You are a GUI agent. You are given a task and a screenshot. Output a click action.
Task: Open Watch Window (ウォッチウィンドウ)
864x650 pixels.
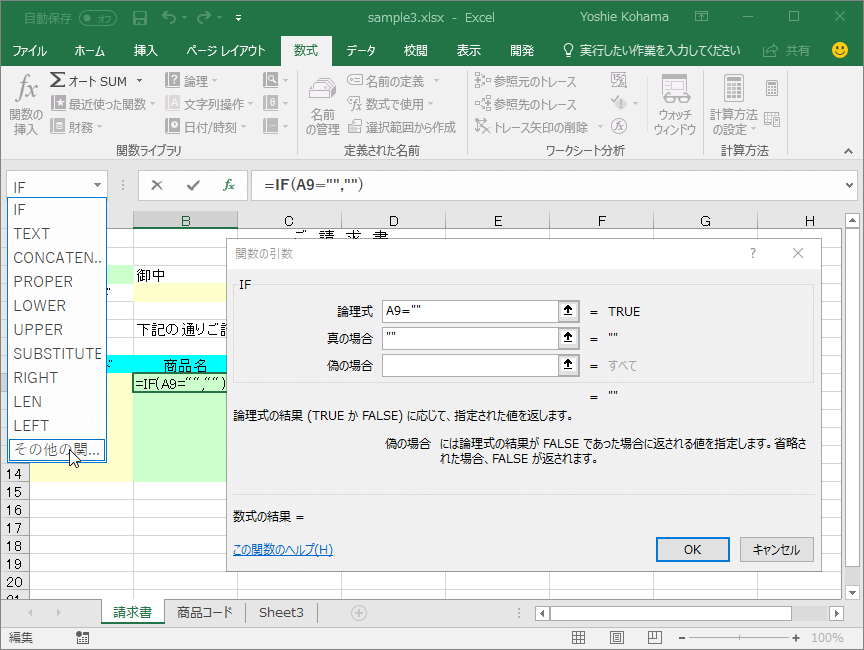pos(675,105)
